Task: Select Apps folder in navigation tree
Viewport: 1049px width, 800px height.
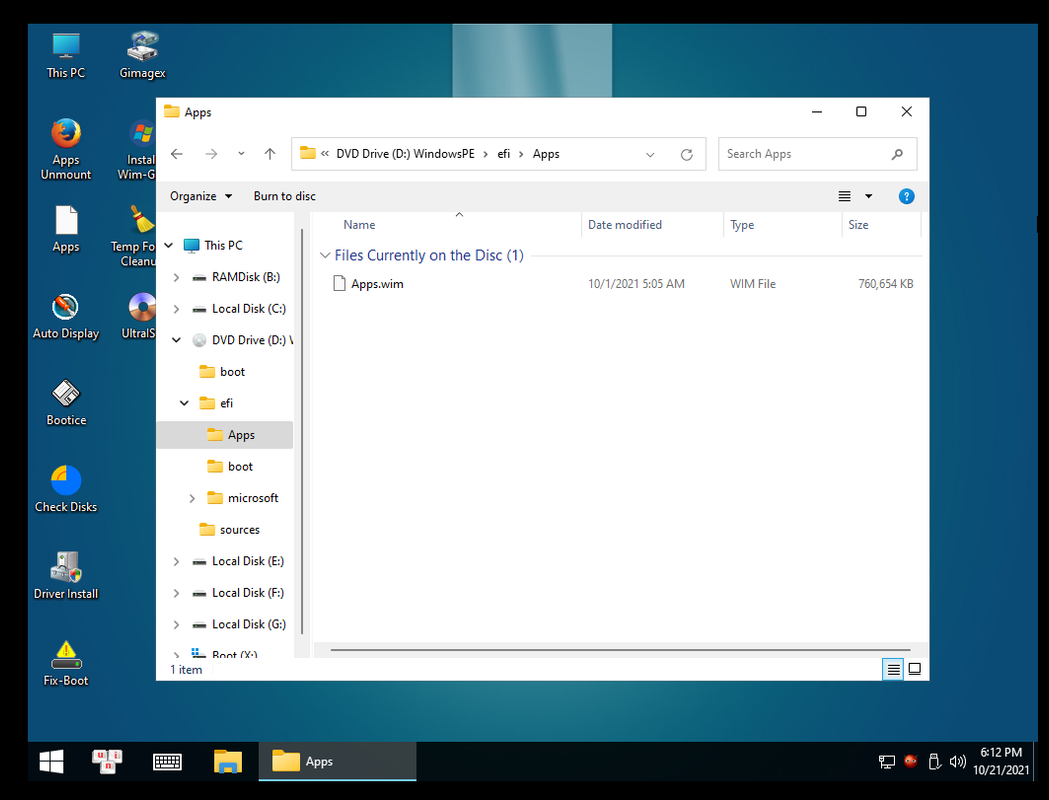Action: click(225, 435)
